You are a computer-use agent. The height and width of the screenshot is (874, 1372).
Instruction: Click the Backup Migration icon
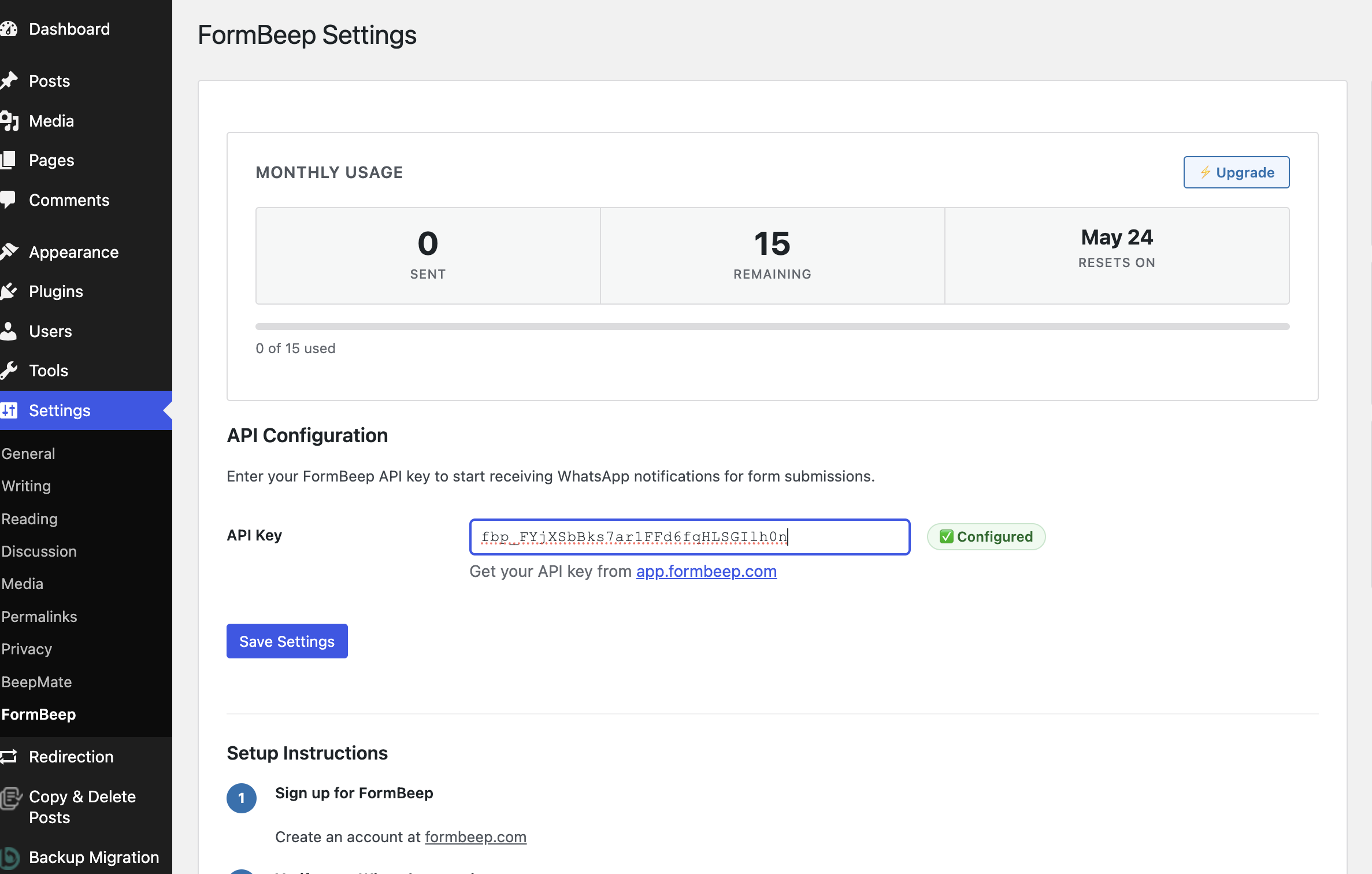(9, 857)
